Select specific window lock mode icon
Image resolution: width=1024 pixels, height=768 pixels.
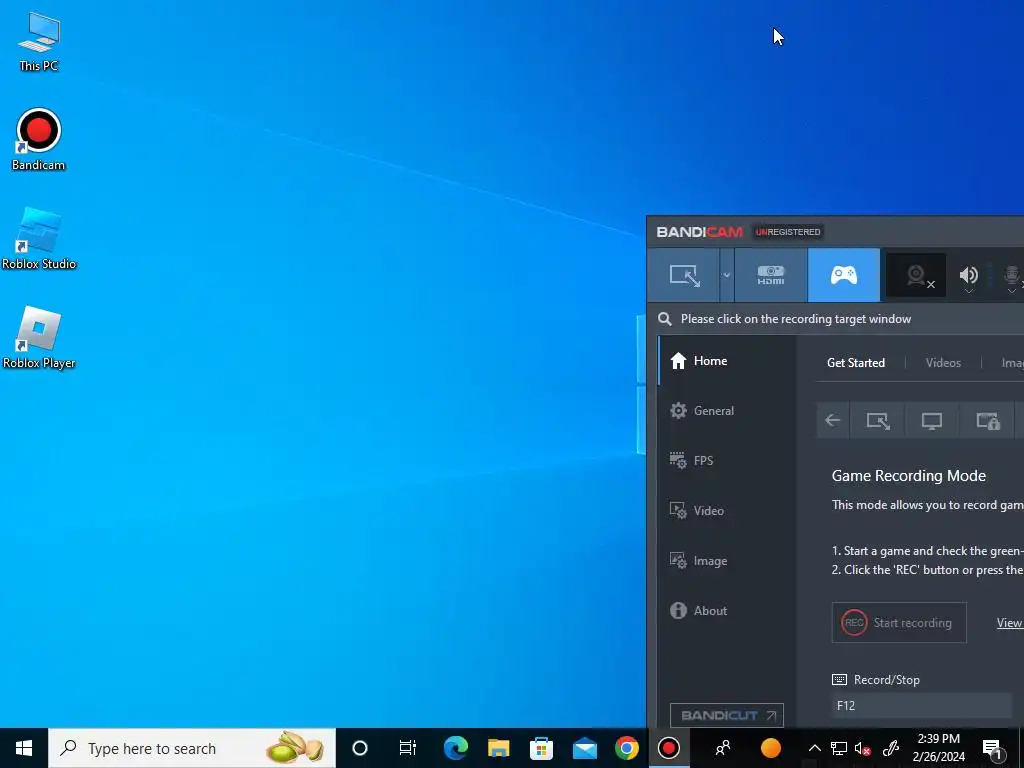pos(987,421)
